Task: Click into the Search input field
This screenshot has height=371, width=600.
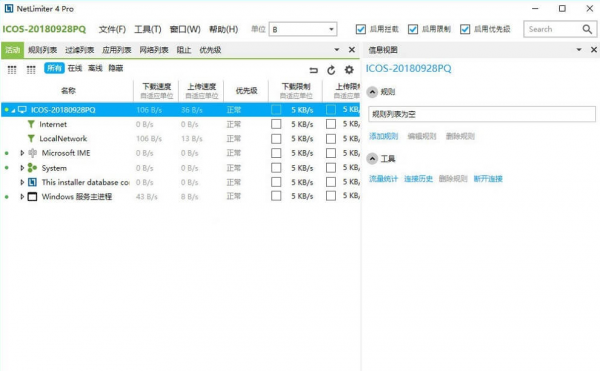Action: pyautogui.click(x=553, y=29)
